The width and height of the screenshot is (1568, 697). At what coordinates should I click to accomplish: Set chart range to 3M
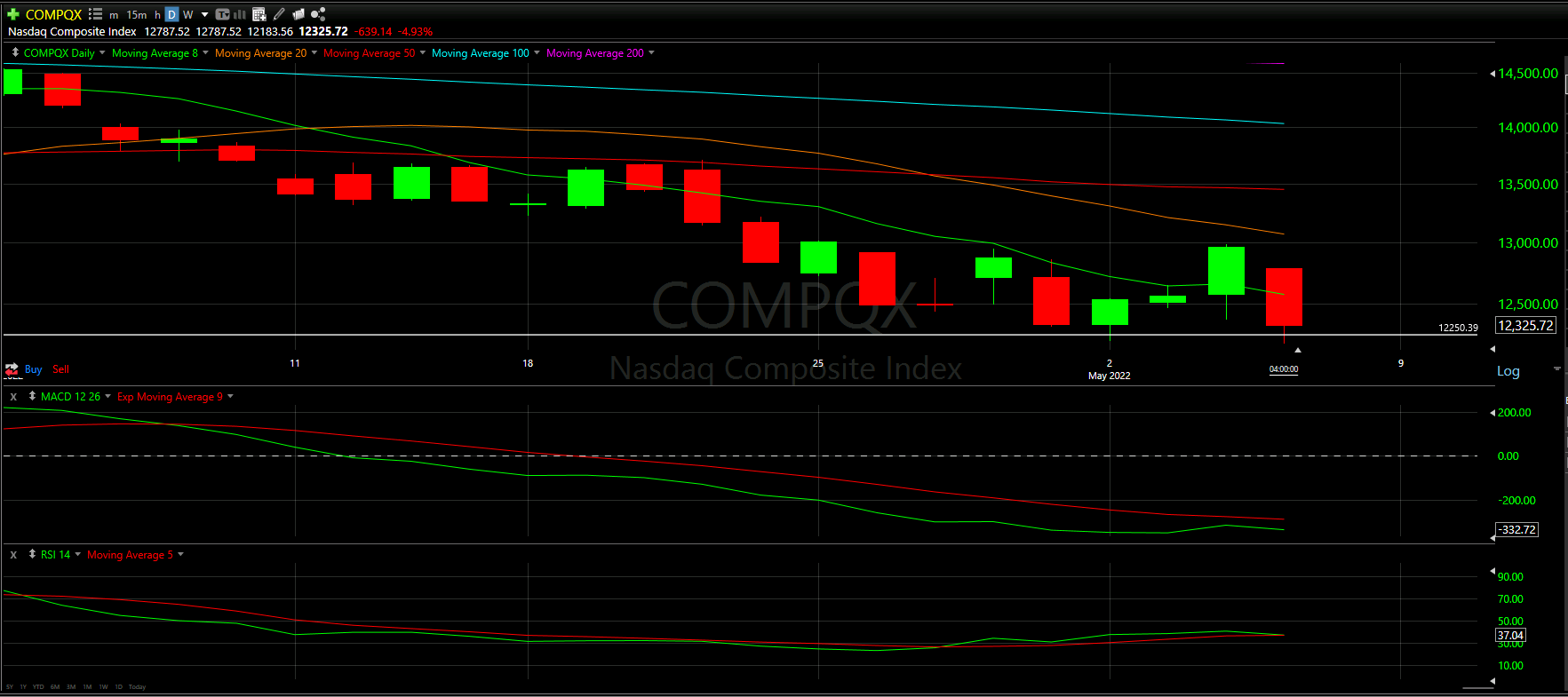pos(71,687)
